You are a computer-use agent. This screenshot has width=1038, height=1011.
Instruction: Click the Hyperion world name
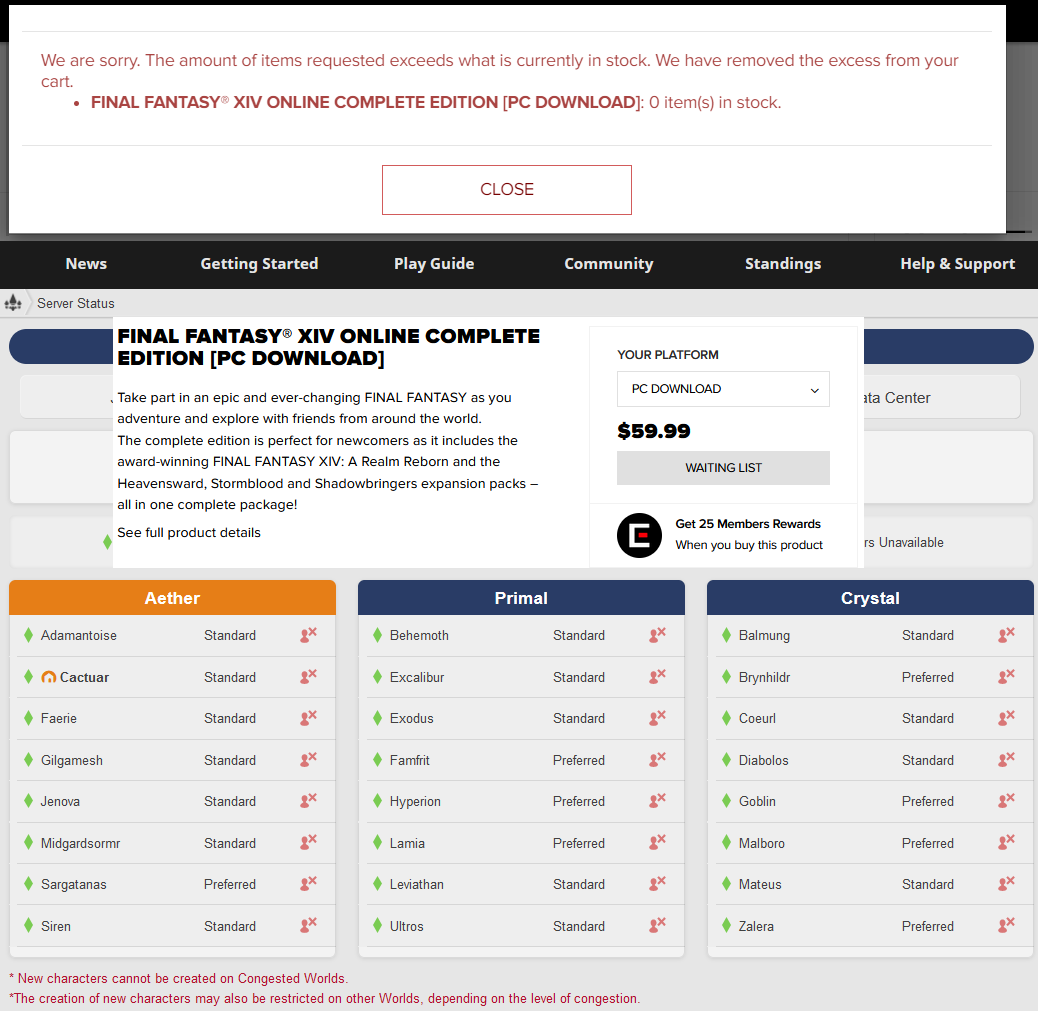click(x=414, y=801)
